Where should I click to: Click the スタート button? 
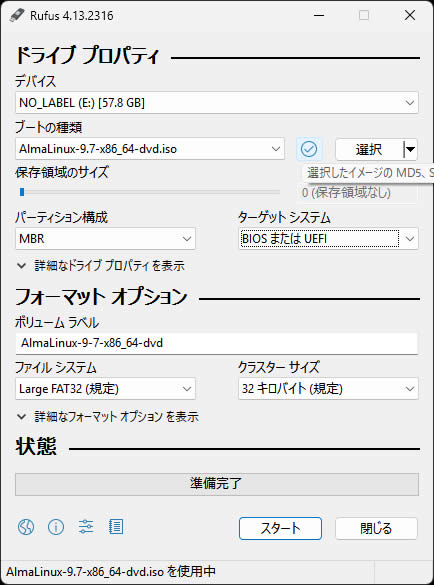pyautogui.click(x=280, y=528)
